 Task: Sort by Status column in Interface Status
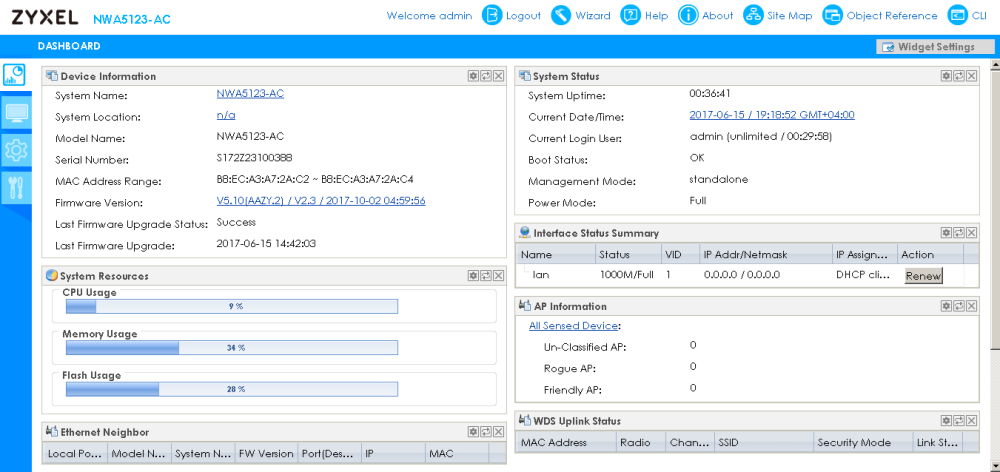(628, 254)
